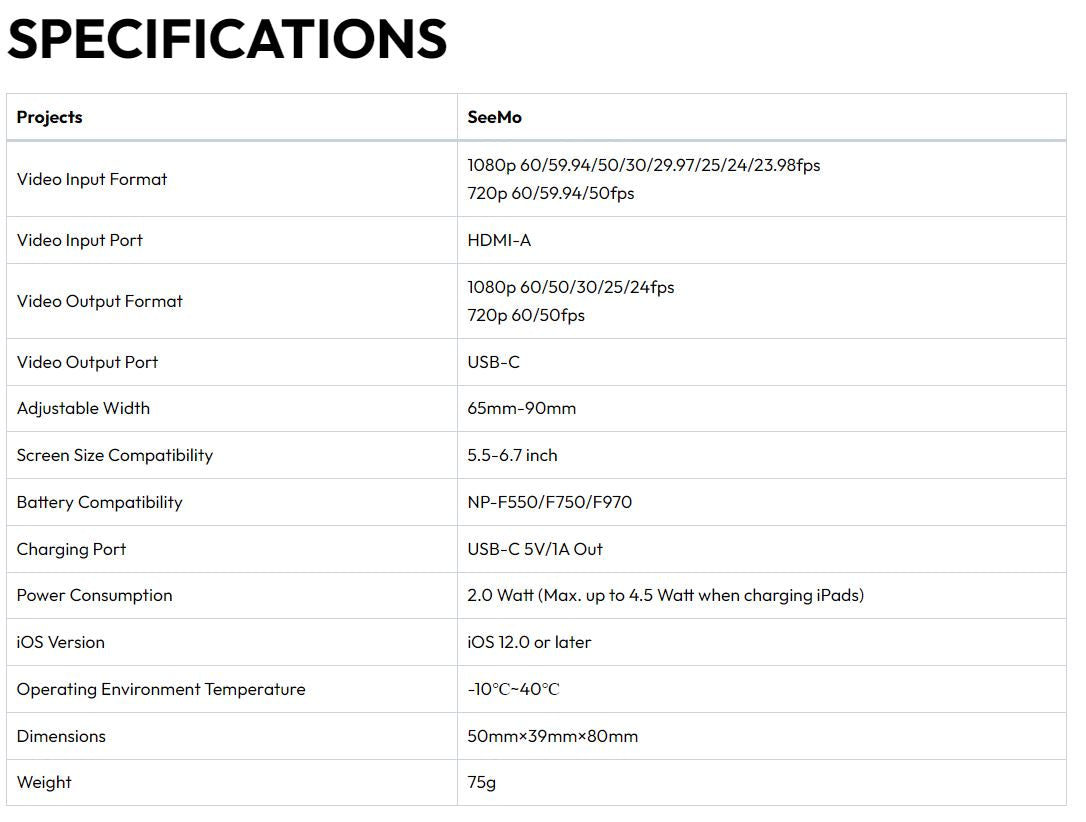Click the 1080p 60/59.94 input format value
This screenshot has width=1086, height=822.
click(x=643, y=165)
